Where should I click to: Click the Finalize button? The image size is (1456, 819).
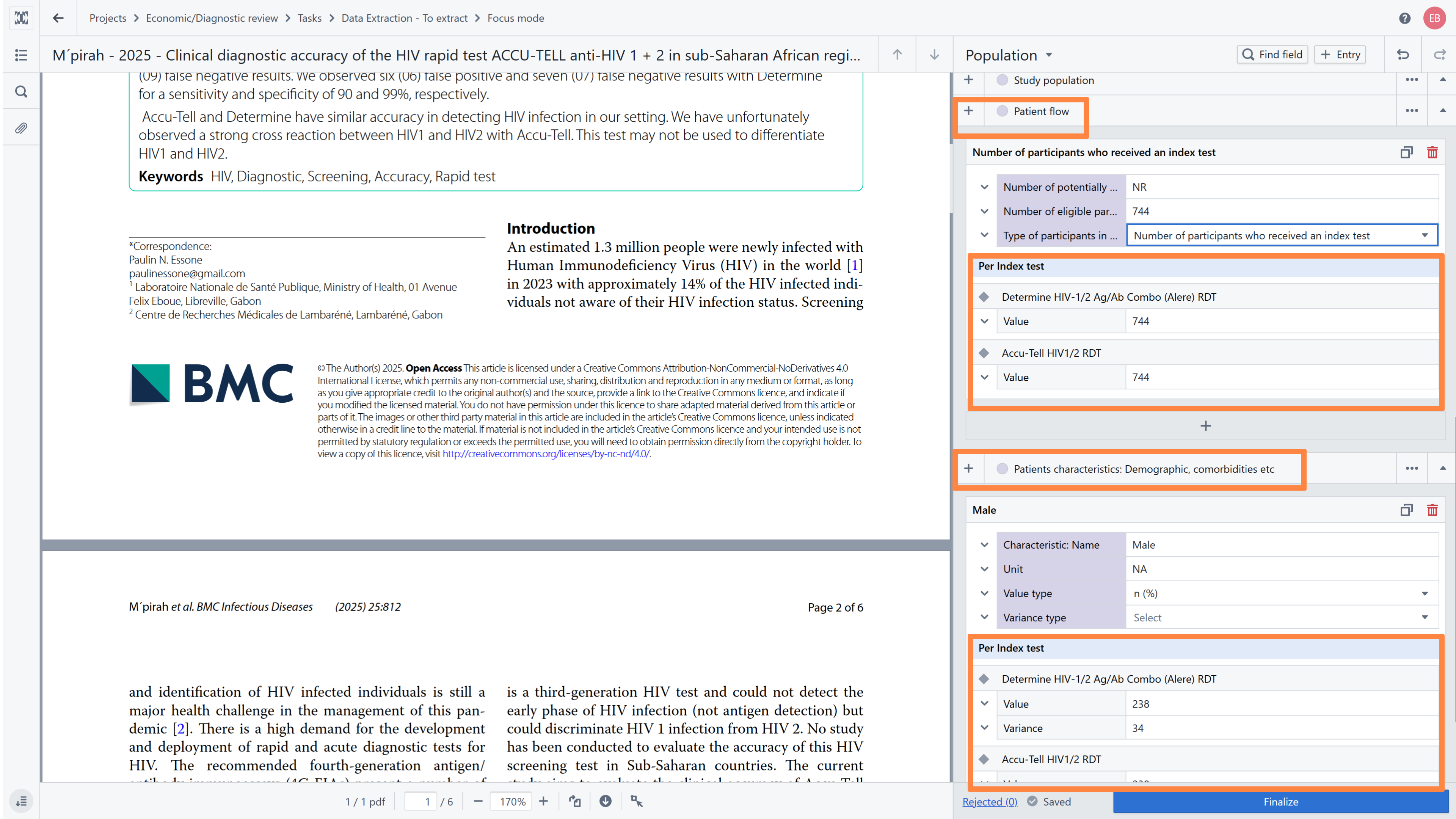coord(1281,802)
